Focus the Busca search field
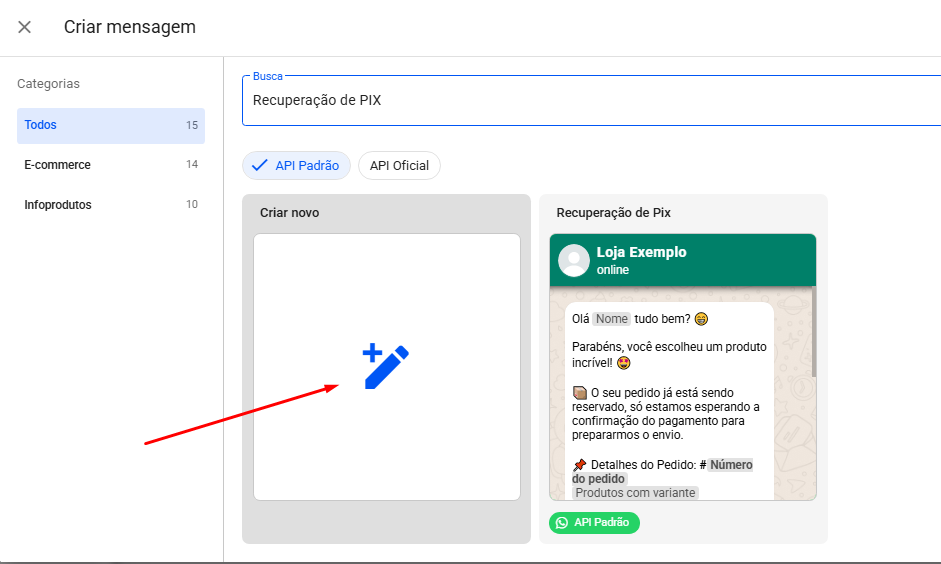 590,101
